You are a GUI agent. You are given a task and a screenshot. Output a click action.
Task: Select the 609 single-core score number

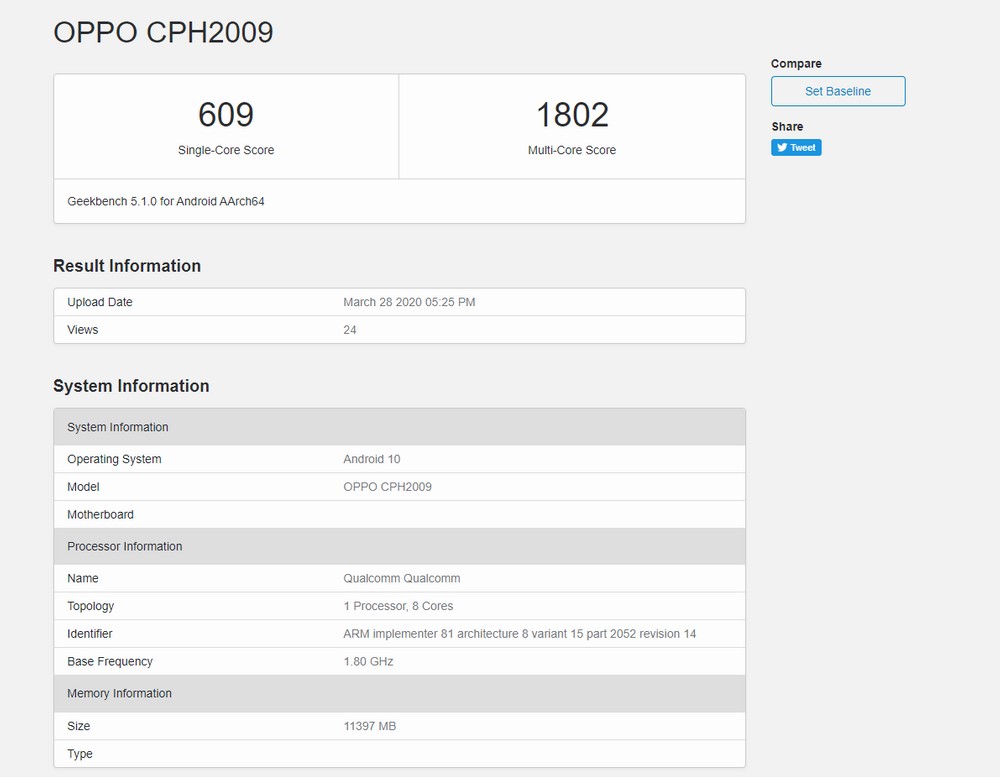(x=226, y=115)
